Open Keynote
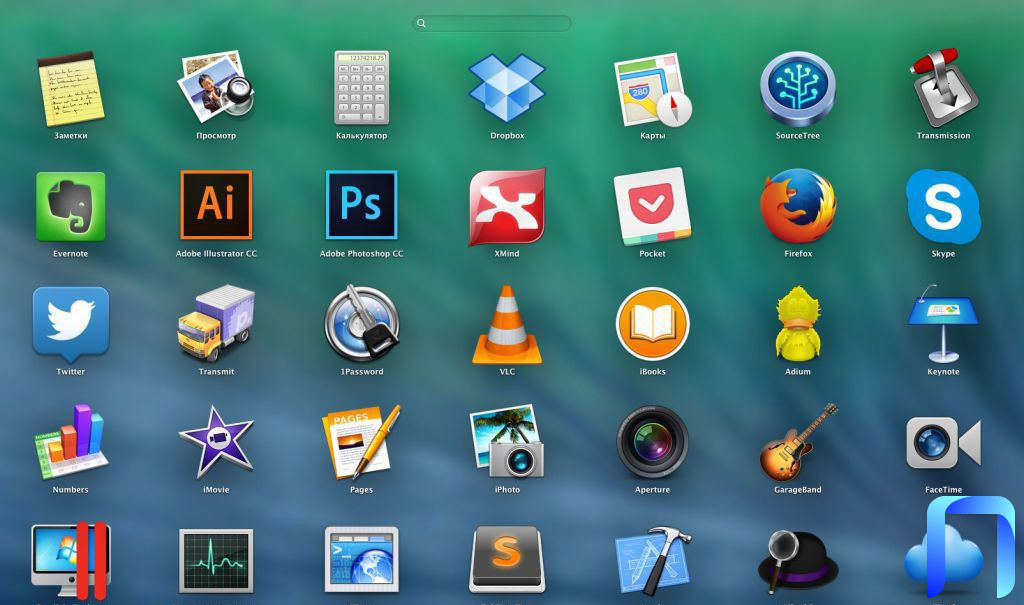This screenshot has height=605, width=1024. (x=943, y=323)
